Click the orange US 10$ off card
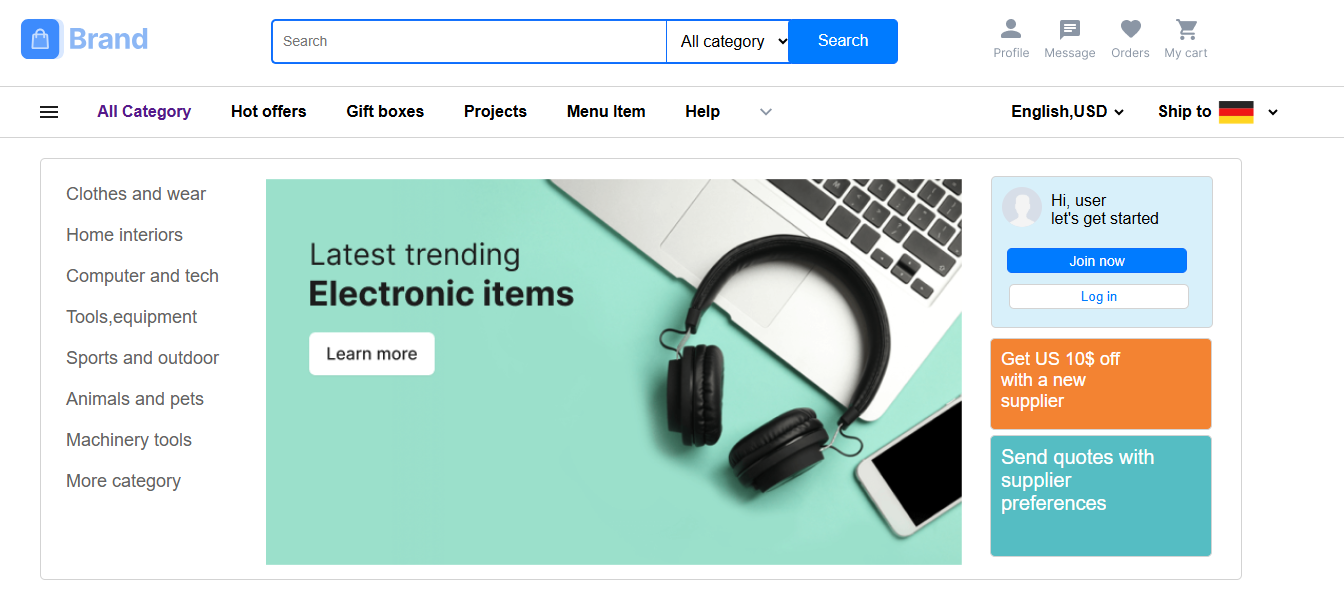1344x595 pixels. [1100, 384]
